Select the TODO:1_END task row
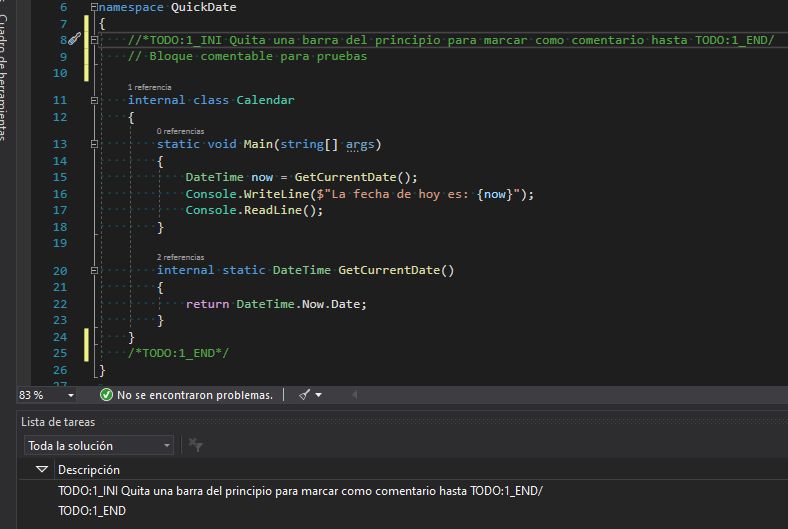 point(92,511)
